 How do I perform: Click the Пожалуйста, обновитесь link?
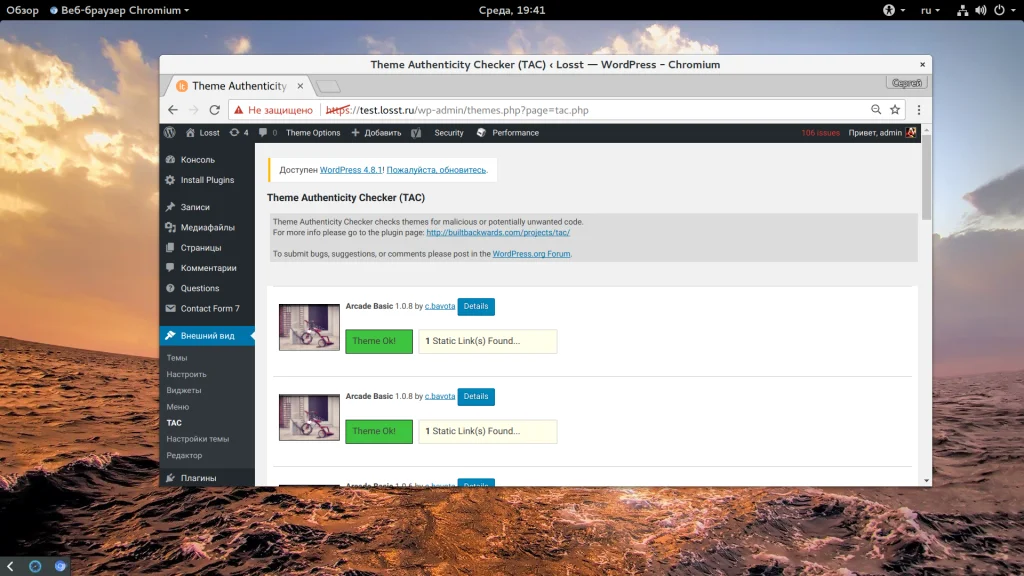tap(436, 170)
